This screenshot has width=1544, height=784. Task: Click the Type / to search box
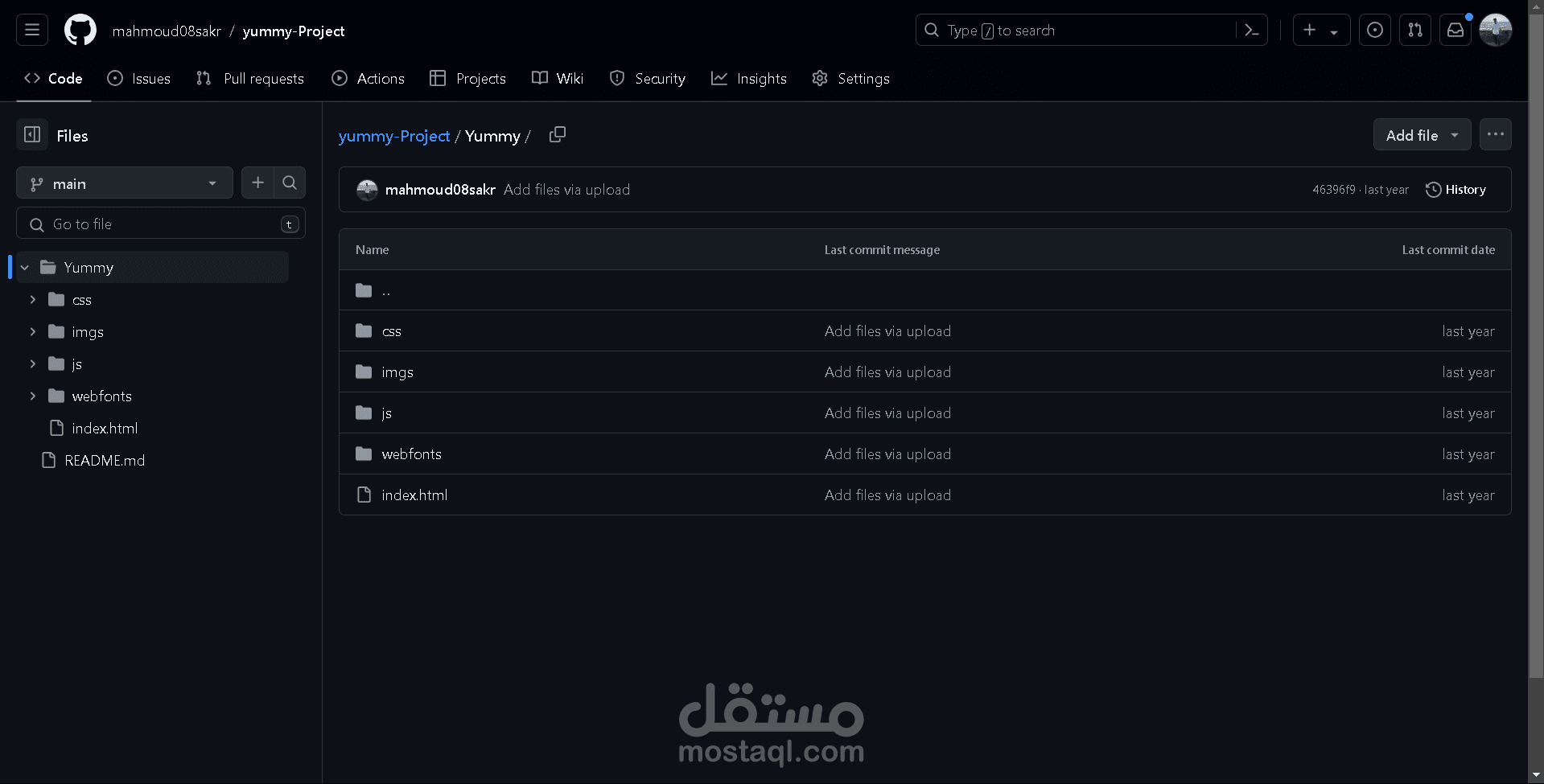(x=1076, y=31)
